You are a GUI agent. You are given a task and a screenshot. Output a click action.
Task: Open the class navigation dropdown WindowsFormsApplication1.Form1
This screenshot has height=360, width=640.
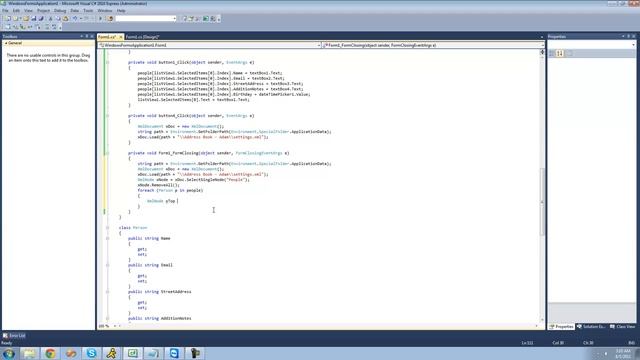pyautogui.click(x=209, y=45)
